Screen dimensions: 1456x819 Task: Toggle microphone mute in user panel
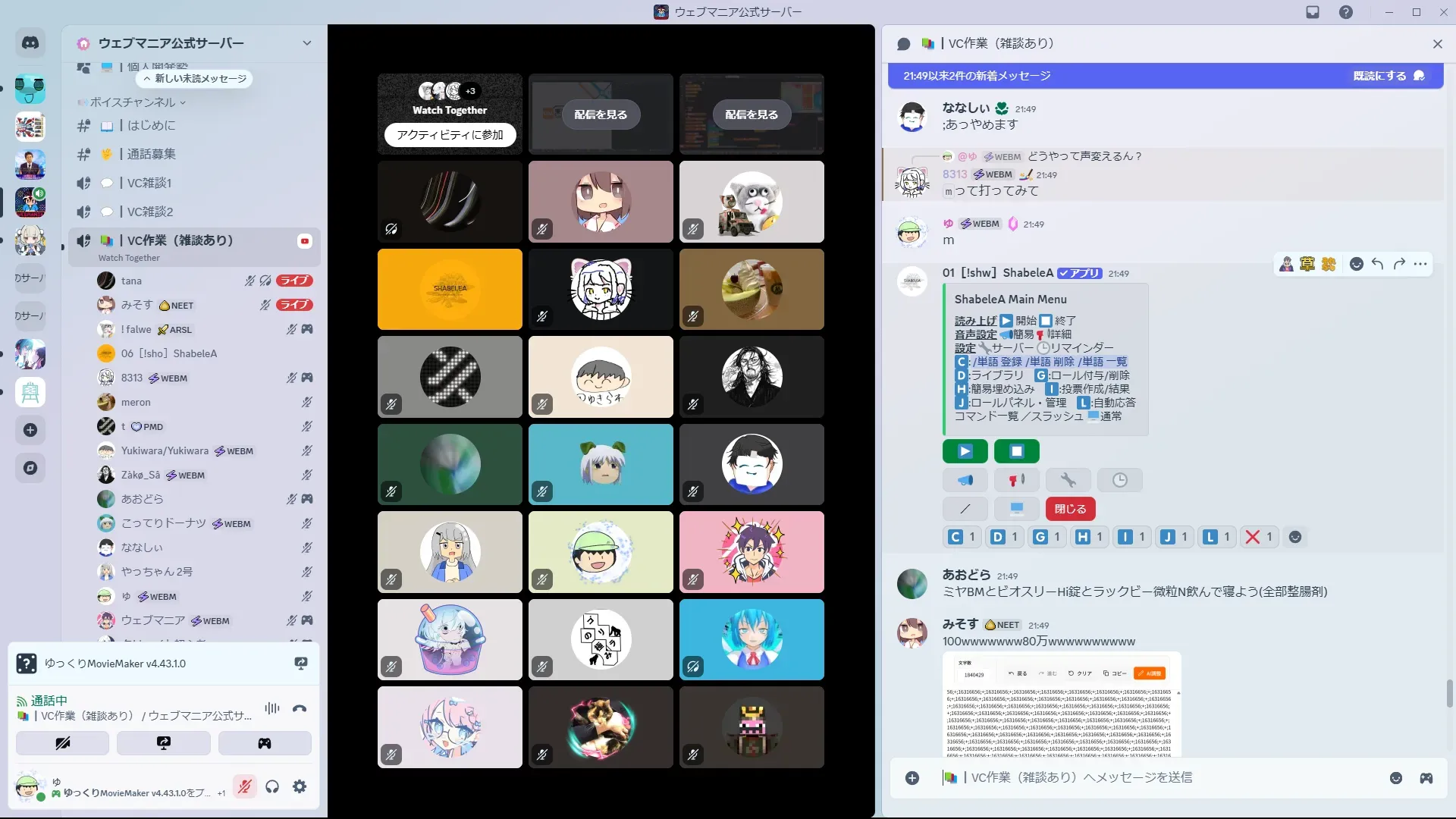[244, 786]
